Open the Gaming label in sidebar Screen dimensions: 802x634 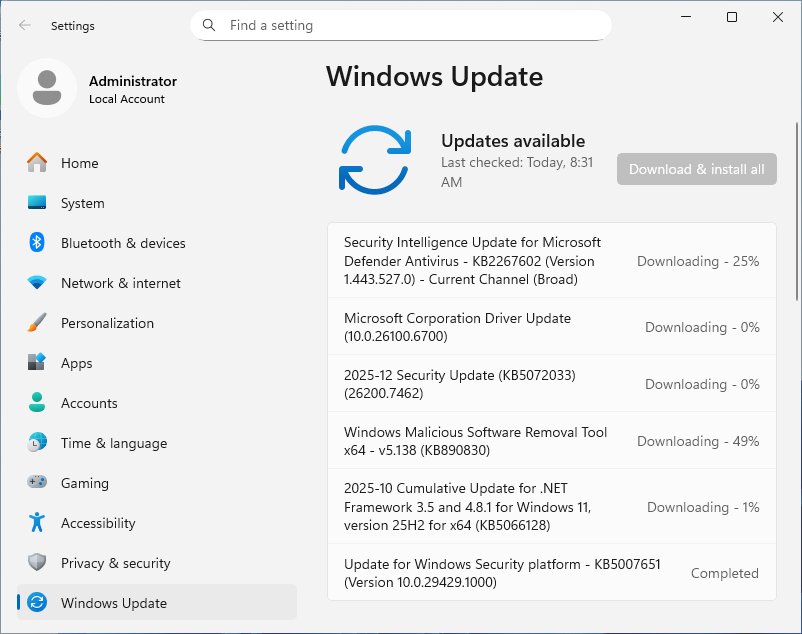(85, 483)
